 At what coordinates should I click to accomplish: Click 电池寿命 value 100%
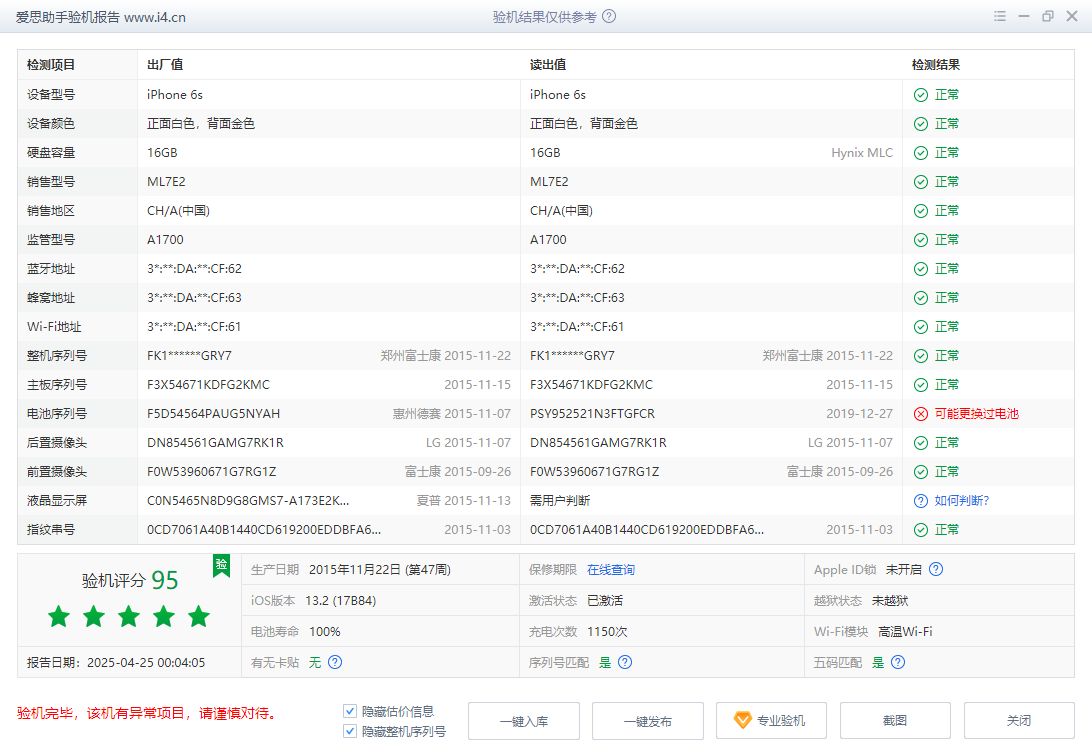pos(325,632)
